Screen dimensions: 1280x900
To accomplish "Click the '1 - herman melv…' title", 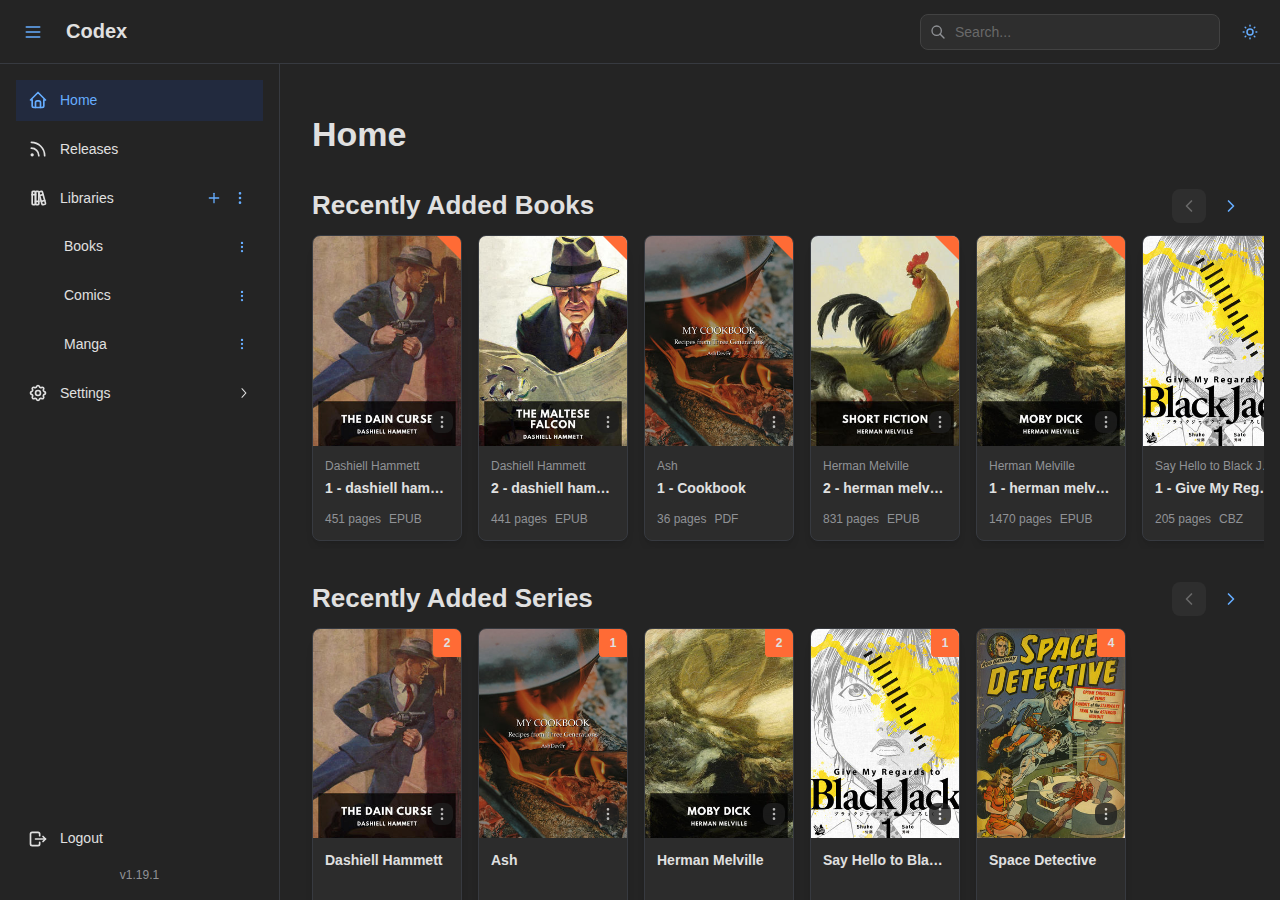I will click(x=1049, y=488).
